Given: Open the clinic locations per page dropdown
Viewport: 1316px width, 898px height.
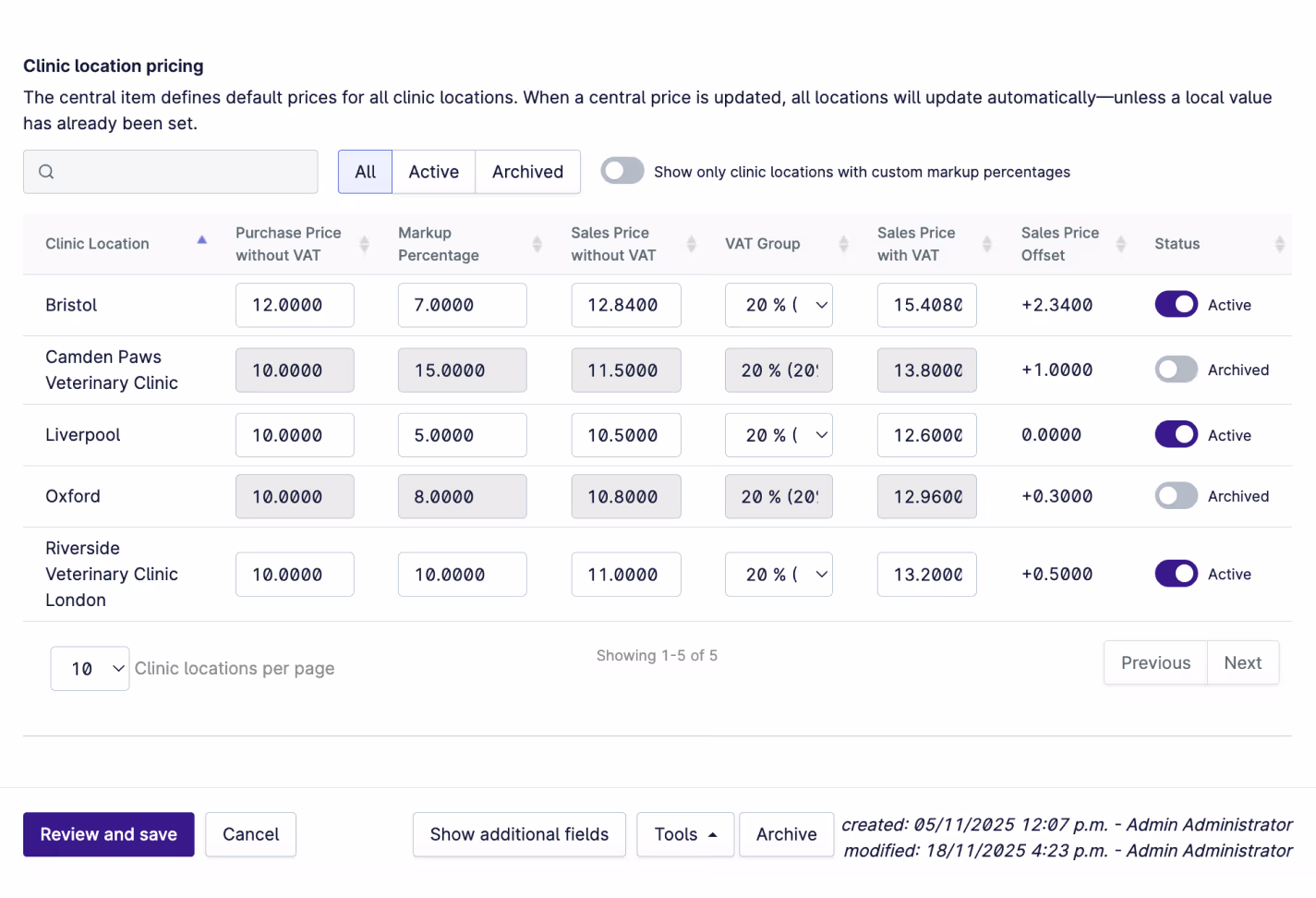Looking at the screenshot, I should [90, 668].
